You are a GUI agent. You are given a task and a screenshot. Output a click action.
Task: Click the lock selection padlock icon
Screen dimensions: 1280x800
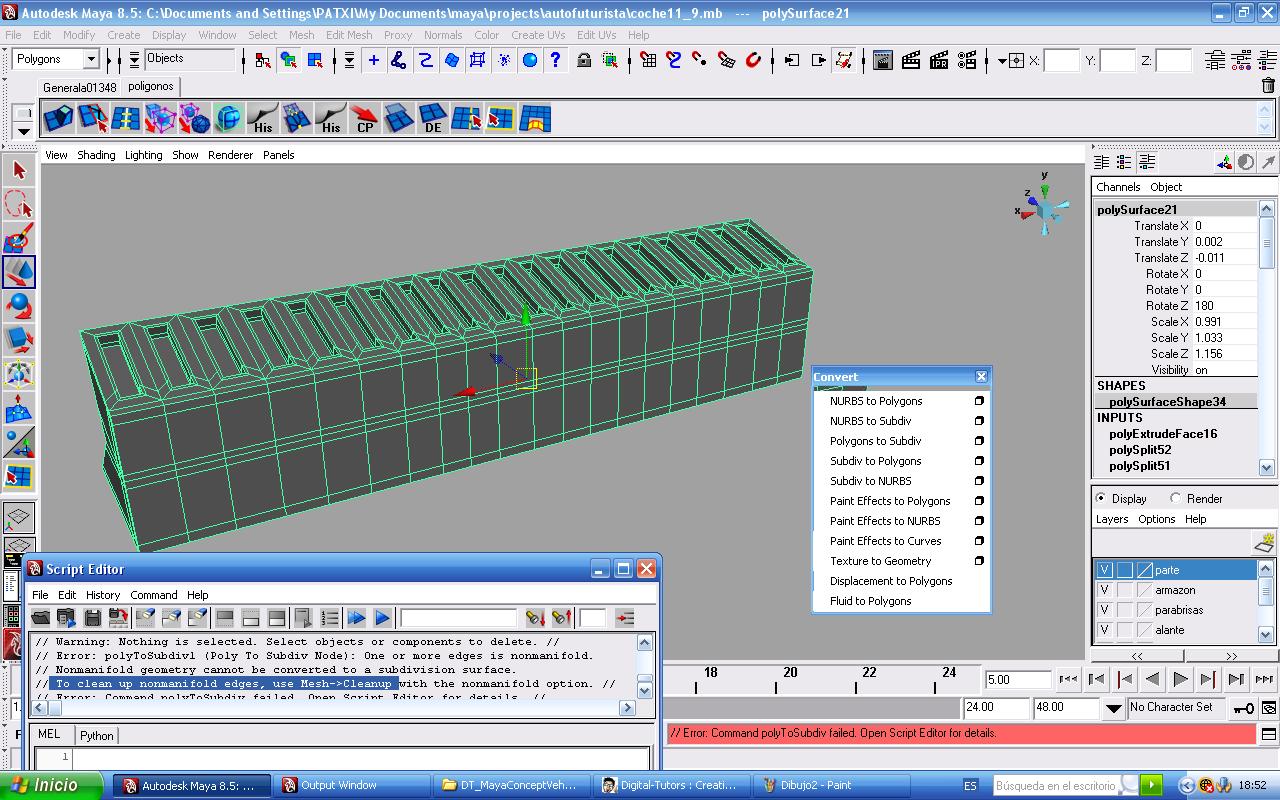(x=584, y=60)
